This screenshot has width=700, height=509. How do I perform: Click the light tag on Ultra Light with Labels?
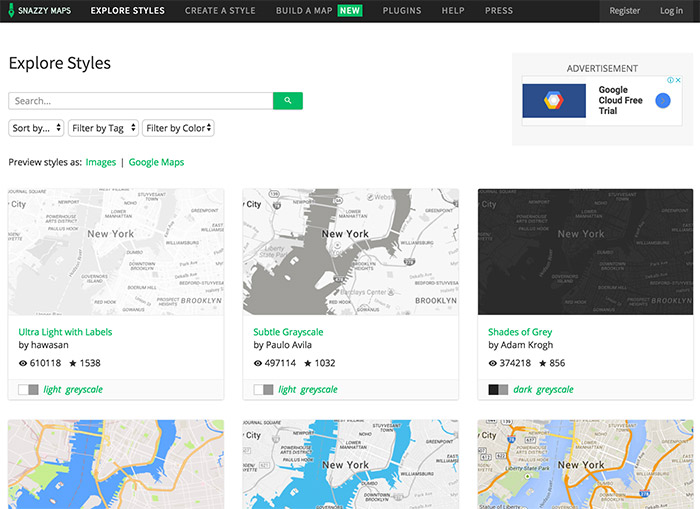[x=52, y=389]
